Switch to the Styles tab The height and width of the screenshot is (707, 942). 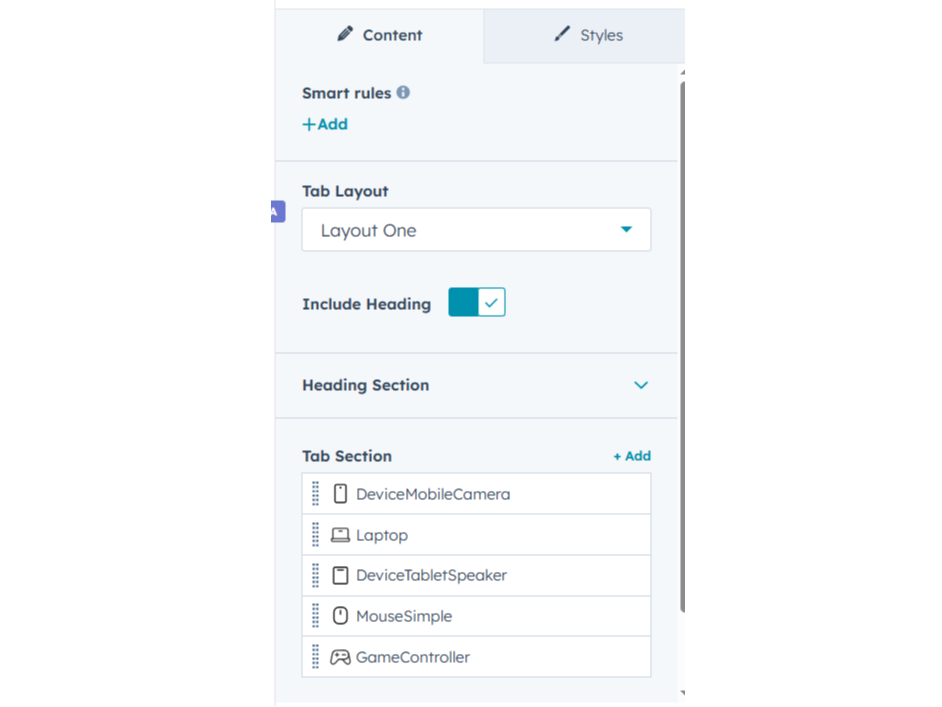point(588,35)
